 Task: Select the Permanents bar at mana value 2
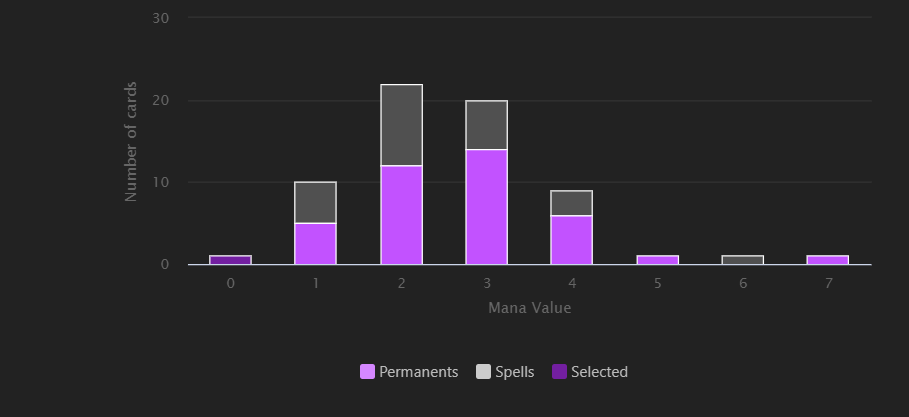click(401, 215)
